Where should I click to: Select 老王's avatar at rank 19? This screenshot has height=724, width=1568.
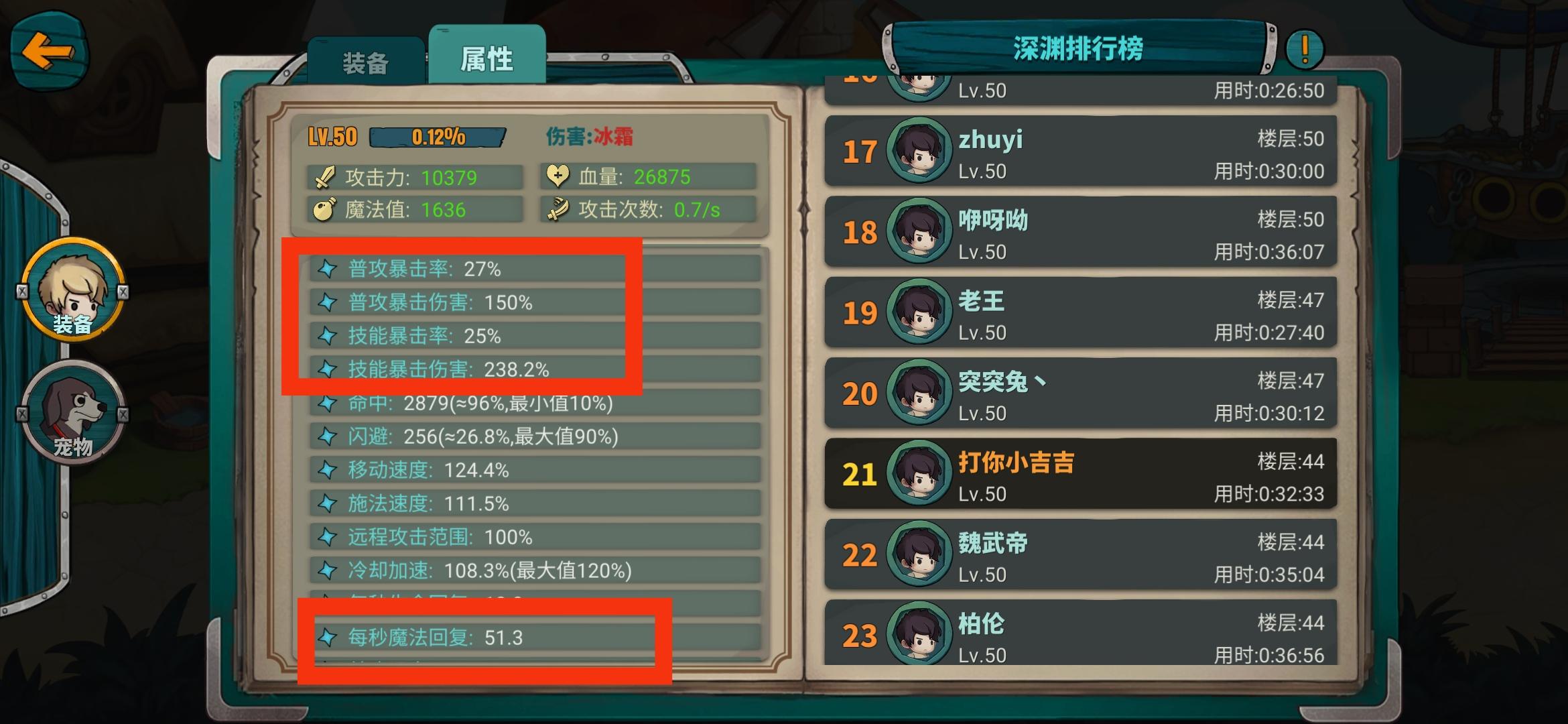(x=919, y=312)
